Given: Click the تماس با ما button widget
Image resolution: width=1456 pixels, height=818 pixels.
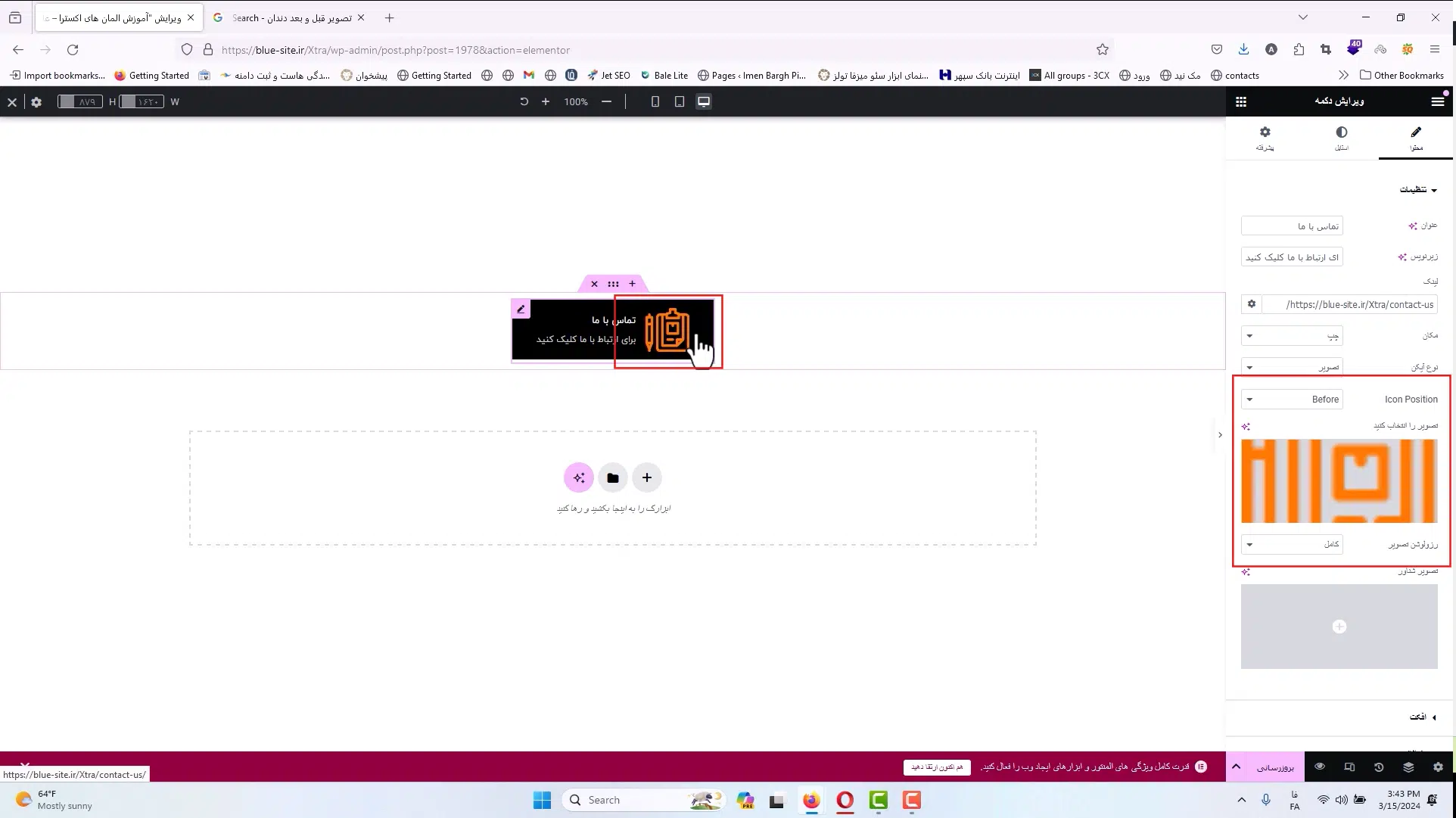Looking at the screenshot, I should click(613, 330).
